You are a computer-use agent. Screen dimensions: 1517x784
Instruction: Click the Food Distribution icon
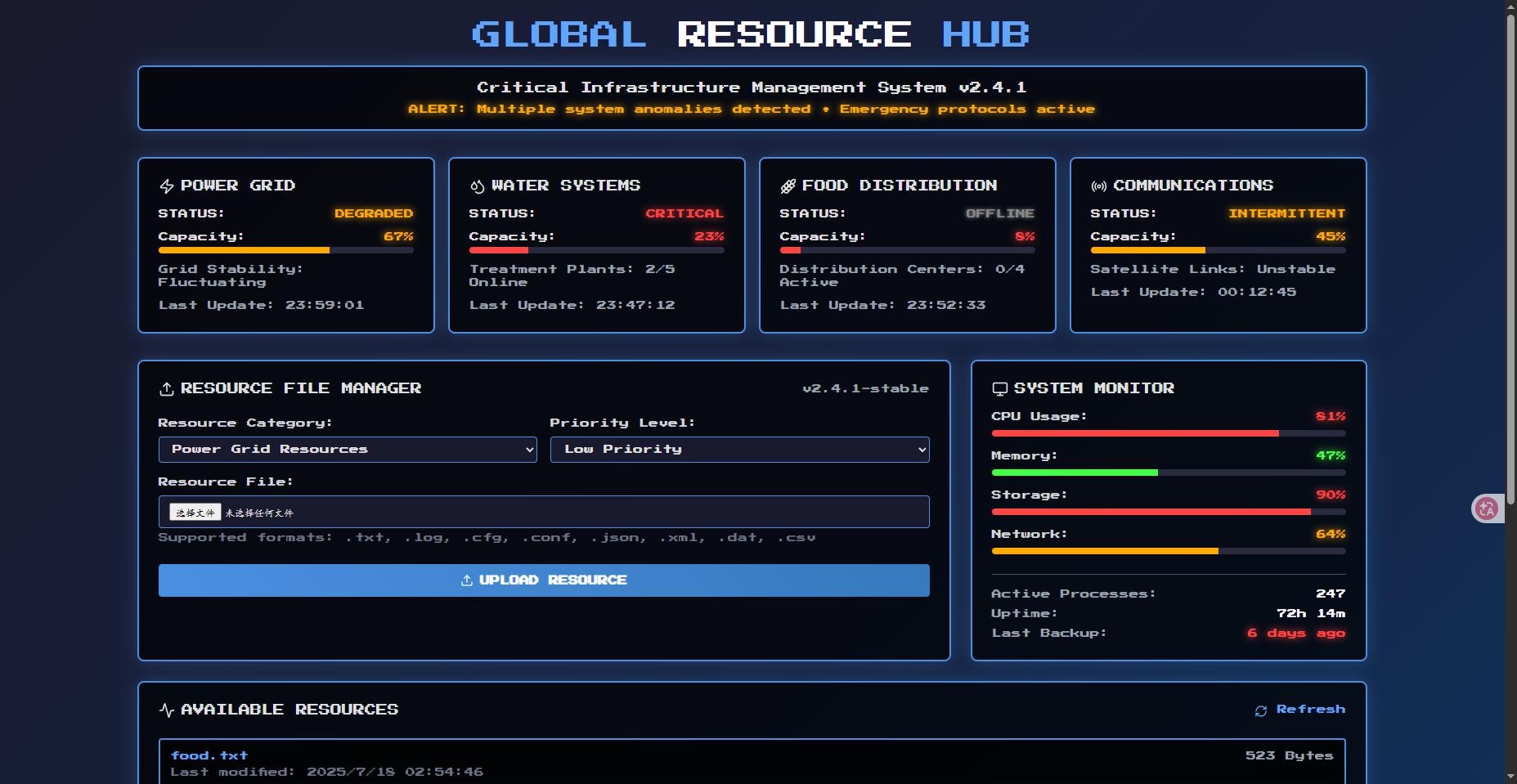tap(788, 186)
